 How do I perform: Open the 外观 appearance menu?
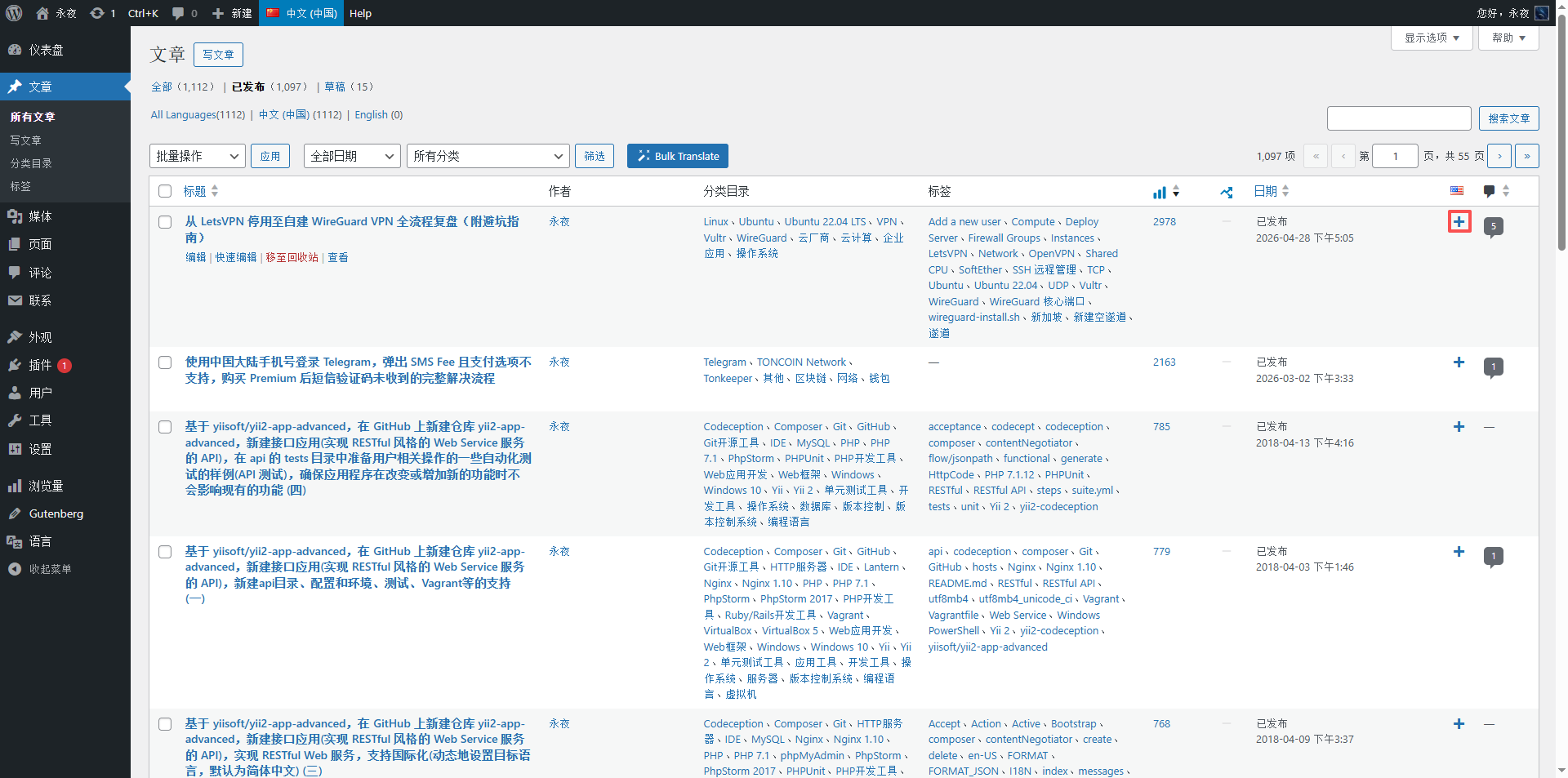pos(65,337)
